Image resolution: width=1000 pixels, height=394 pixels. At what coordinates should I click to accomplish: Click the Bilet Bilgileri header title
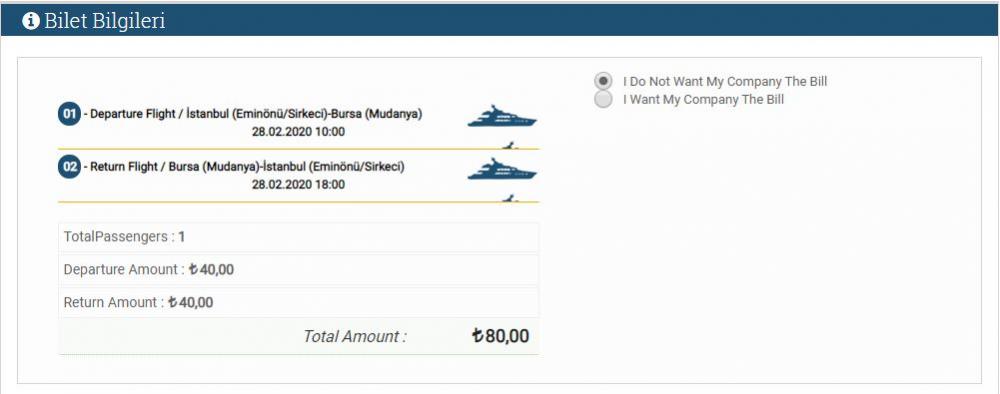tap(105, 21)
